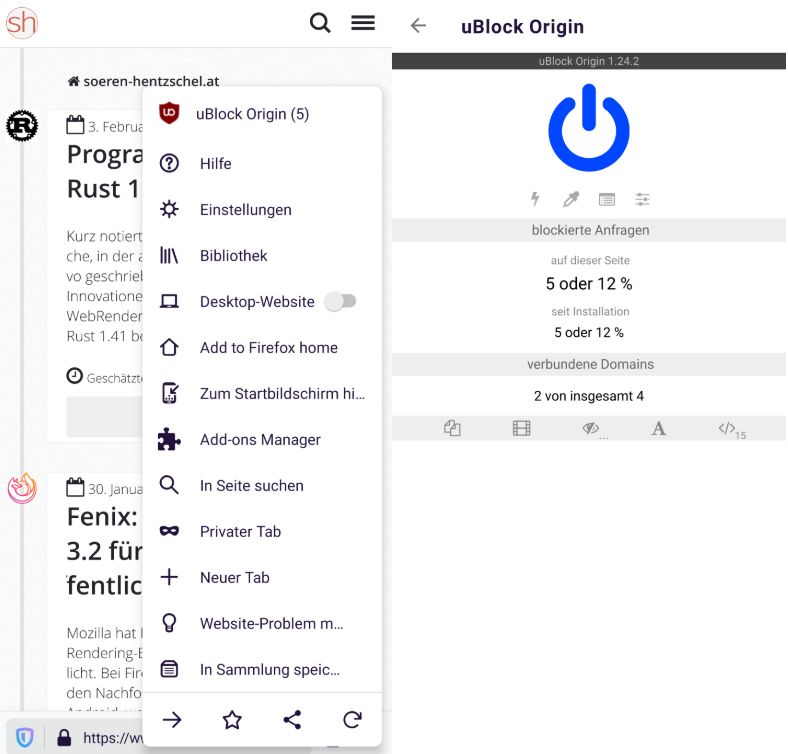Click the tracking protection shield icon

(x=24, y=737)
